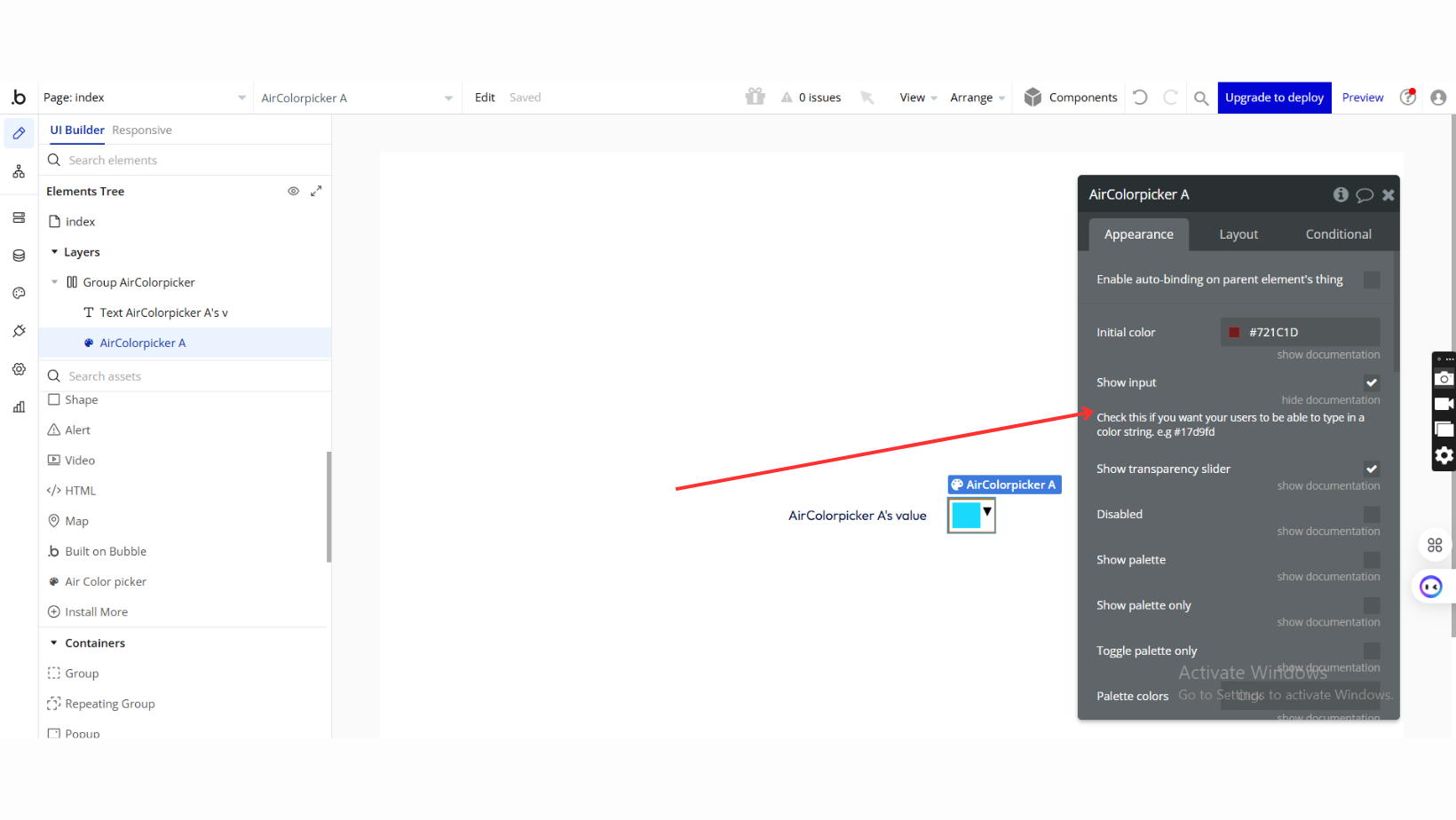1456x820 pixels.
Task: Open the Styles palette sidebar icon
Action: [19, 293]
